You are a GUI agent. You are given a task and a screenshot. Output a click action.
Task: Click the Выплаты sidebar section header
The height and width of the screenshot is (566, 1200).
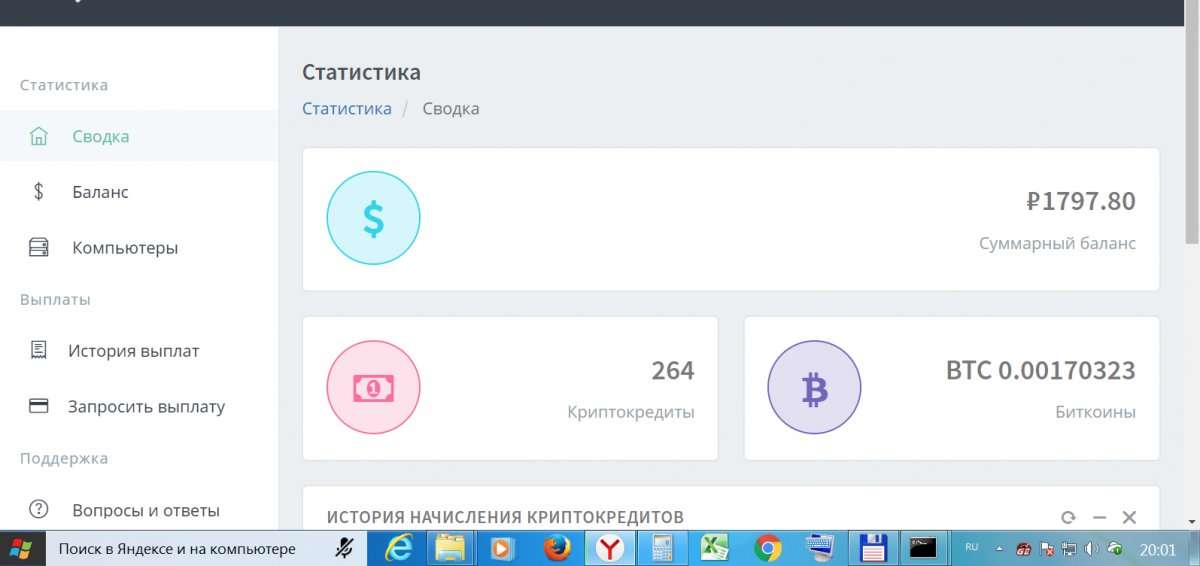point(55,299)
